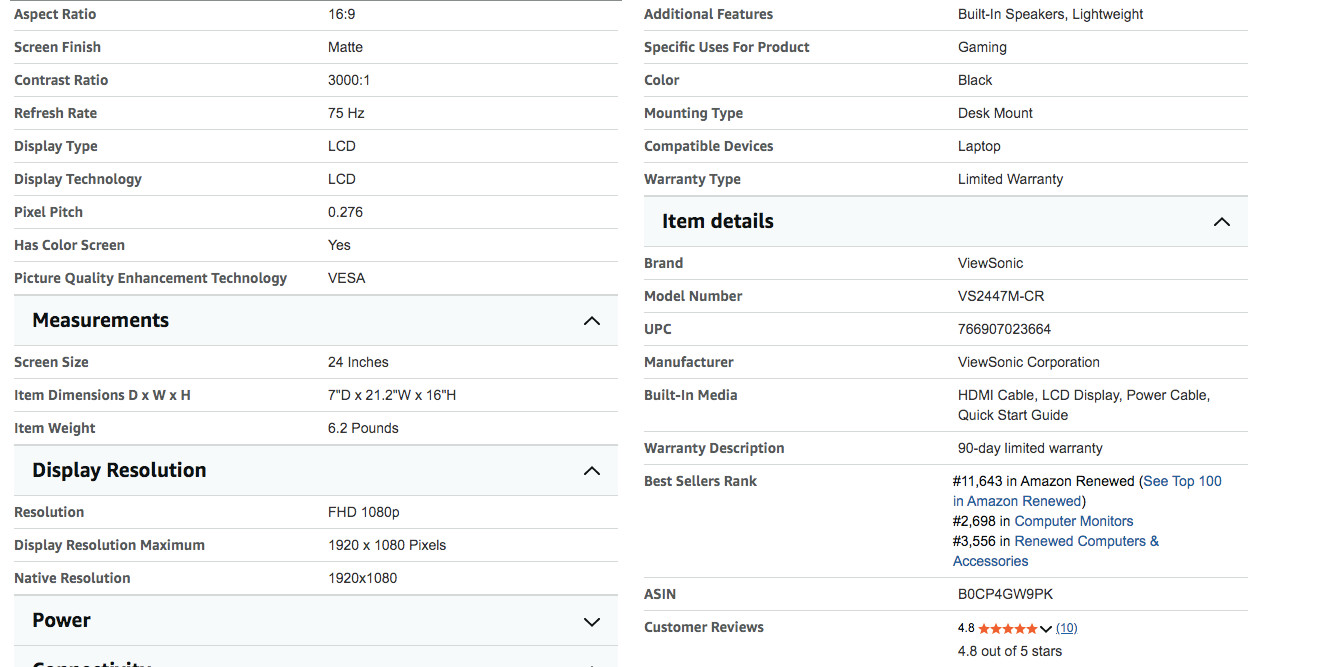Click the Item details heading text
1335x667 pixels.
click(x=717, y=222)
